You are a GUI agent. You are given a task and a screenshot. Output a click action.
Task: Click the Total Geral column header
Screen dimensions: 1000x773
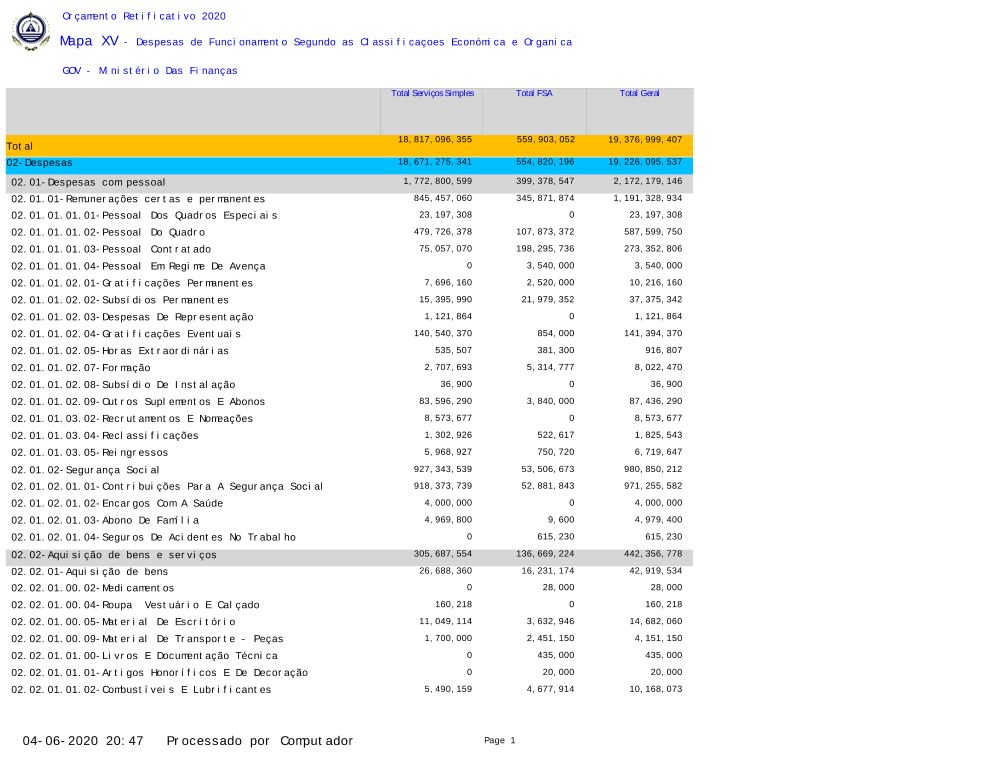[x=639, y=93]
